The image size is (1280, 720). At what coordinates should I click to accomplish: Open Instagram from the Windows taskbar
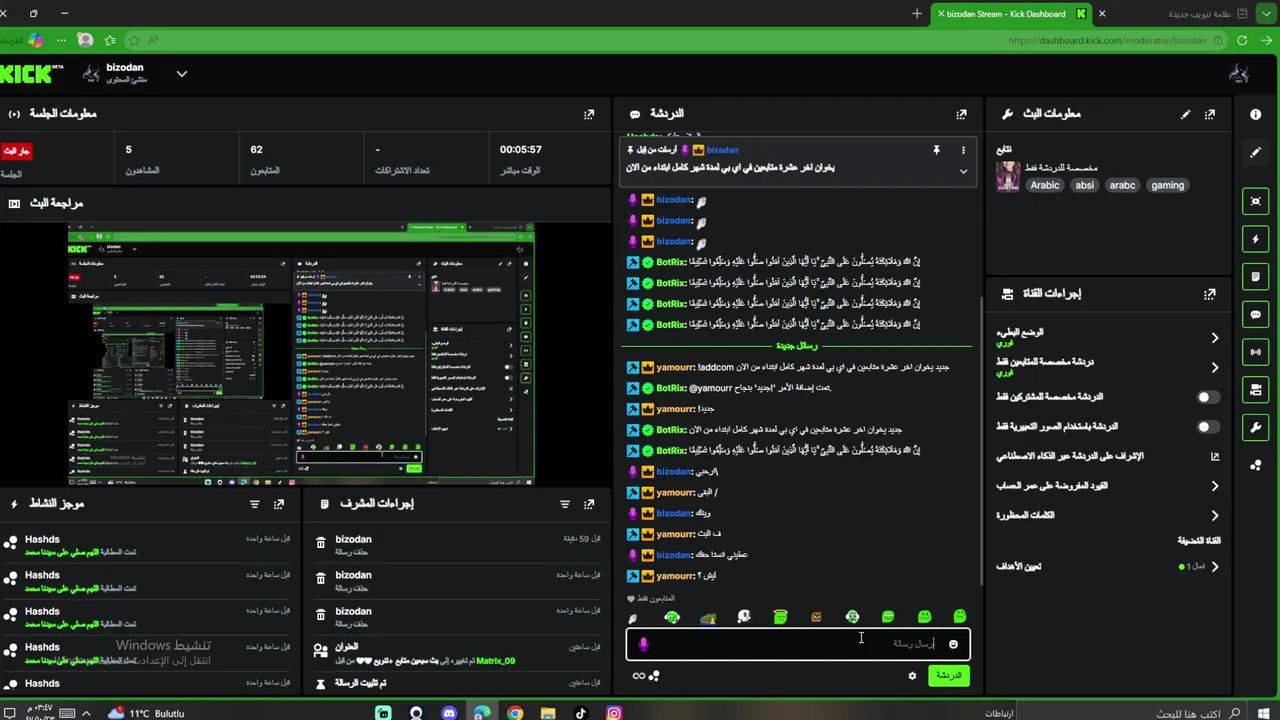pos(614,713)
